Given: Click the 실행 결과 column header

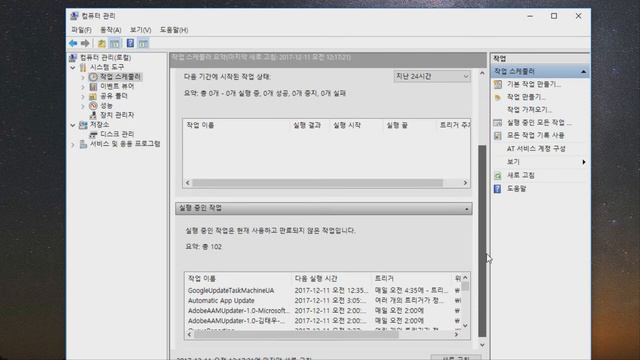Looking at the screenshot, I should [x=307, y=125].
